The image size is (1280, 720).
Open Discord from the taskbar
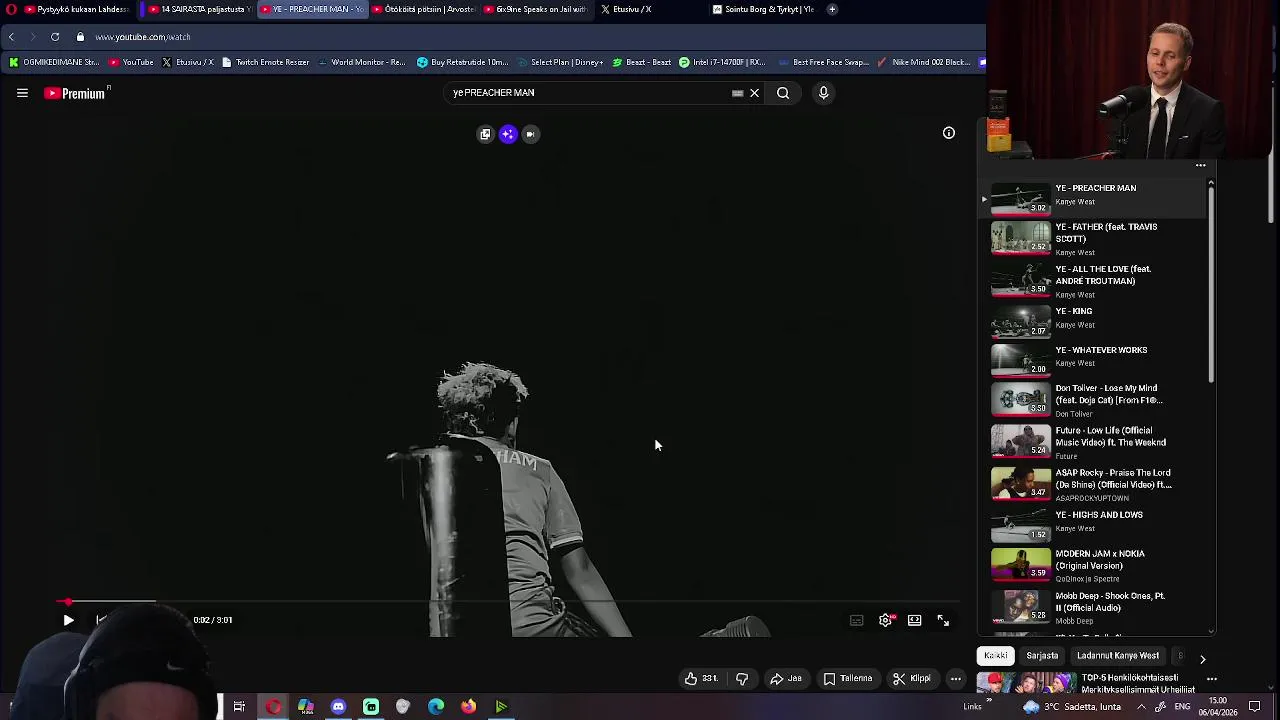[x=338, y=707]
